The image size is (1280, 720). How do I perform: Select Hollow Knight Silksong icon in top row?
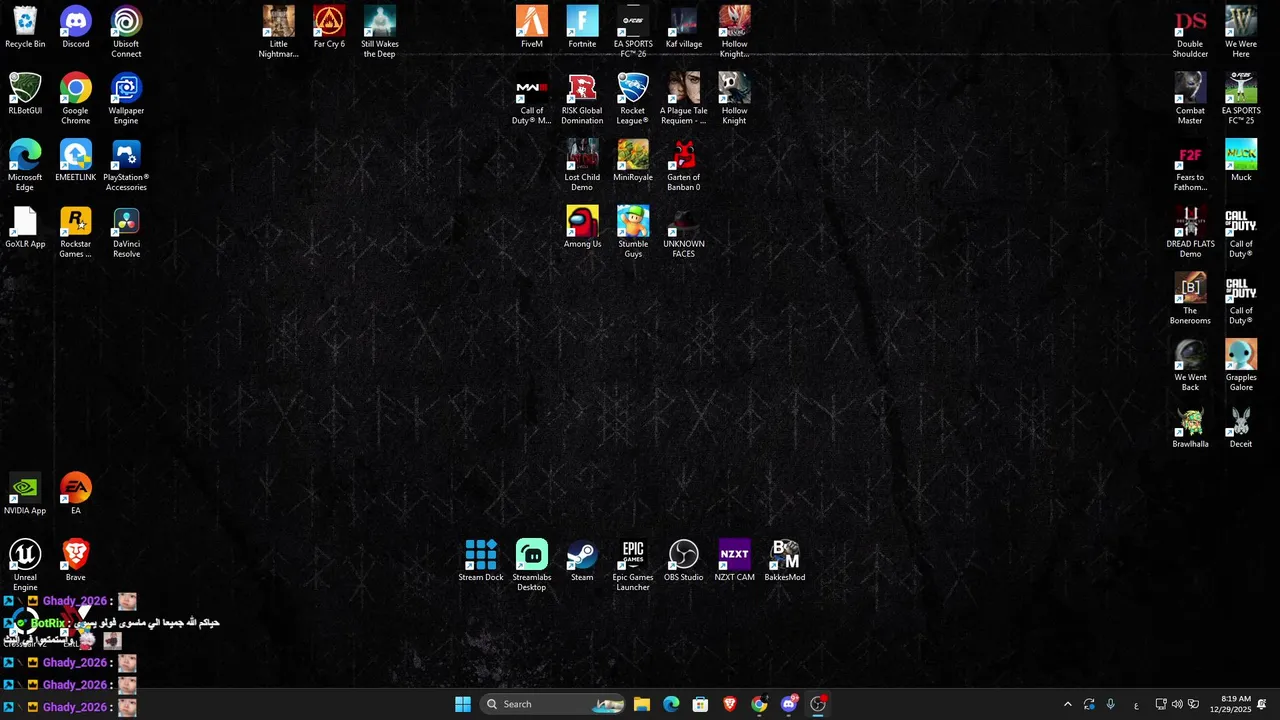734,32
